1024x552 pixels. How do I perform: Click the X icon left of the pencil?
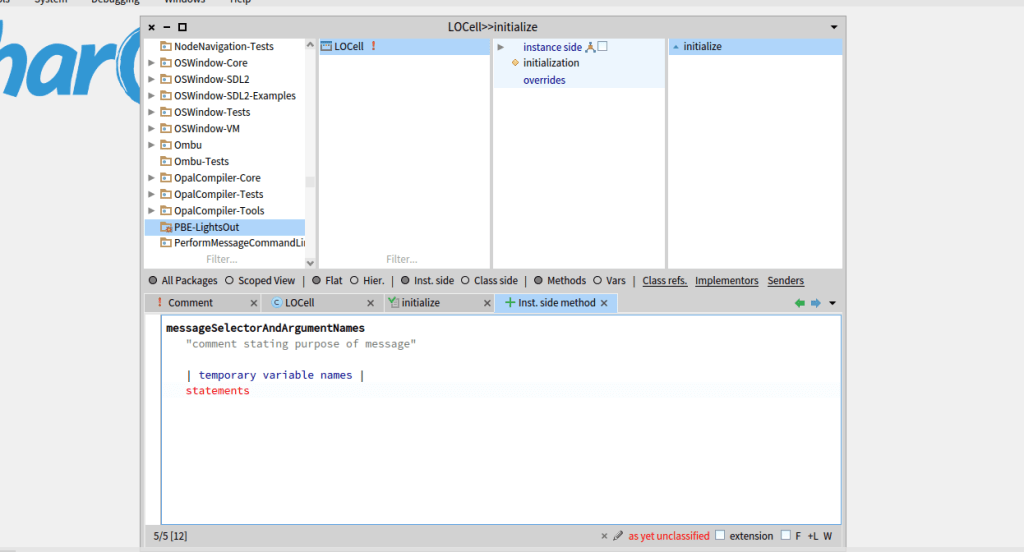click(604, 536)
